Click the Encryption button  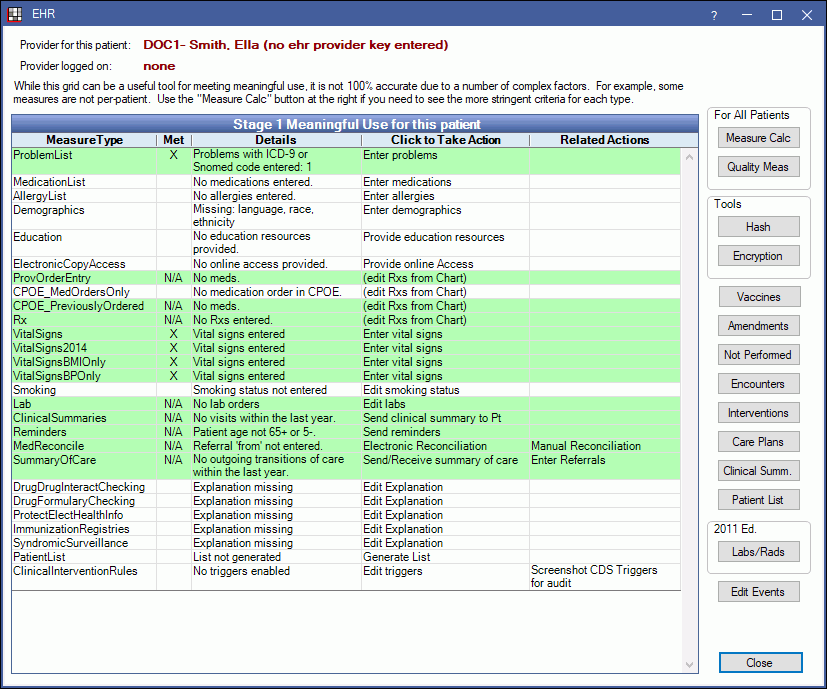tap(758, 256)
